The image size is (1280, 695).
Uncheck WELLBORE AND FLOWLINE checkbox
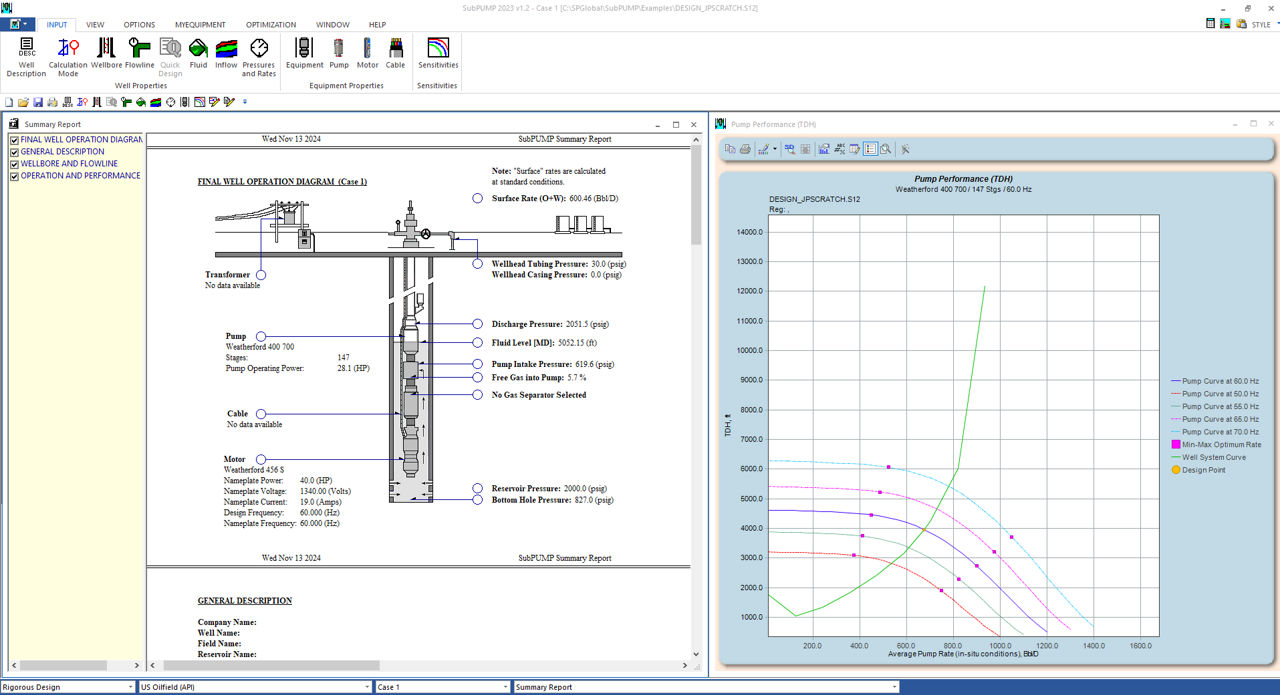[x=14, y=164]
